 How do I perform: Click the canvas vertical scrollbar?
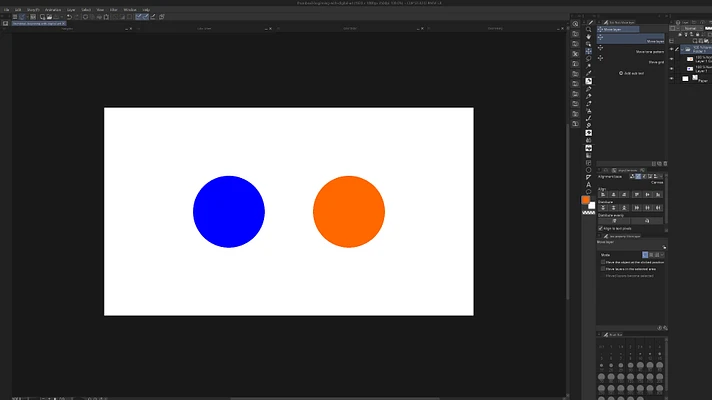[568, 213]
